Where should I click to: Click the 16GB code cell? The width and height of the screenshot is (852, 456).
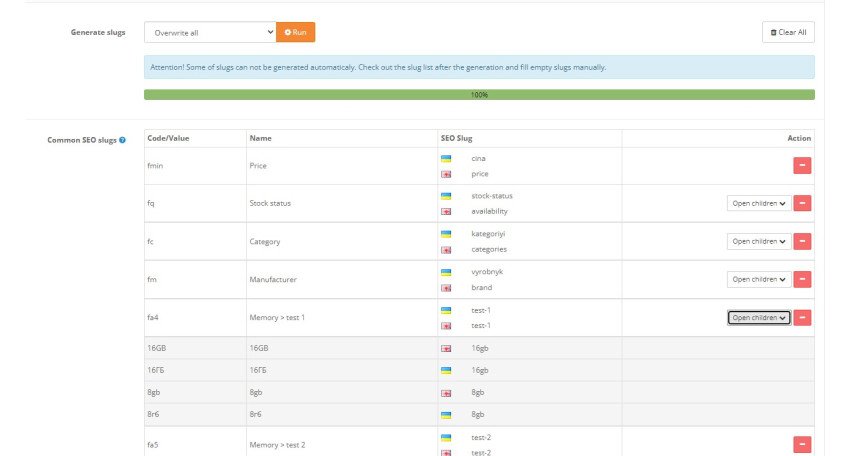coord(195,348)
